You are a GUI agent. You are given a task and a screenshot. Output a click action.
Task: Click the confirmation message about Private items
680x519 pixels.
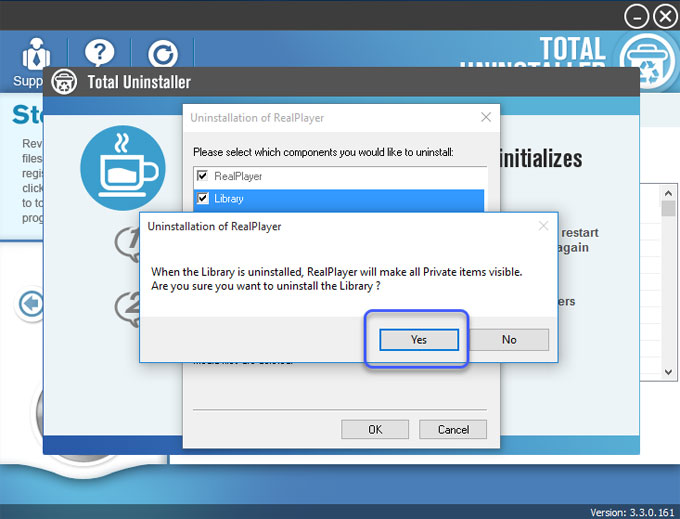tap(337, 279)
